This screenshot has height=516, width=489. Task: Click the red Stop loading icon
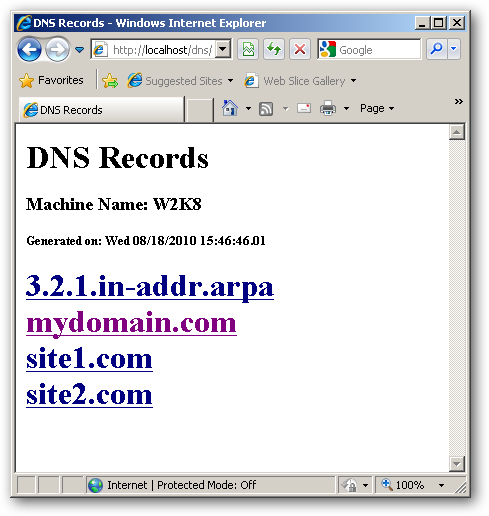pos(300,50)
